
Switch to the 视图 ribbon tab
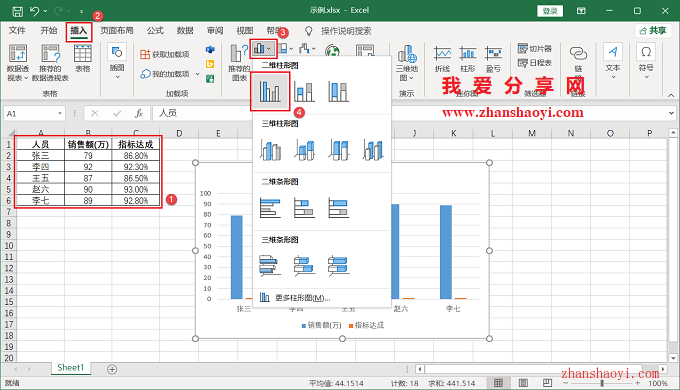click(x=245, y=31)
